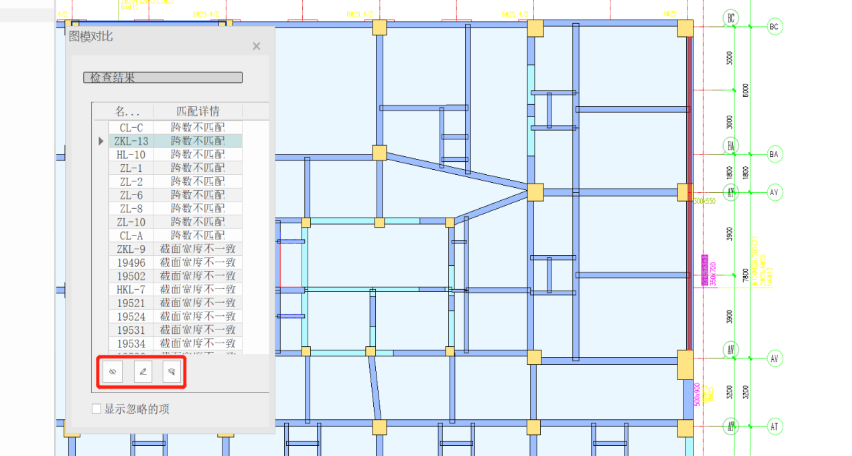Select the ZL-6 row
This screenshot has width=852, height=456.
pyautogui.click(x=175, y=195)
